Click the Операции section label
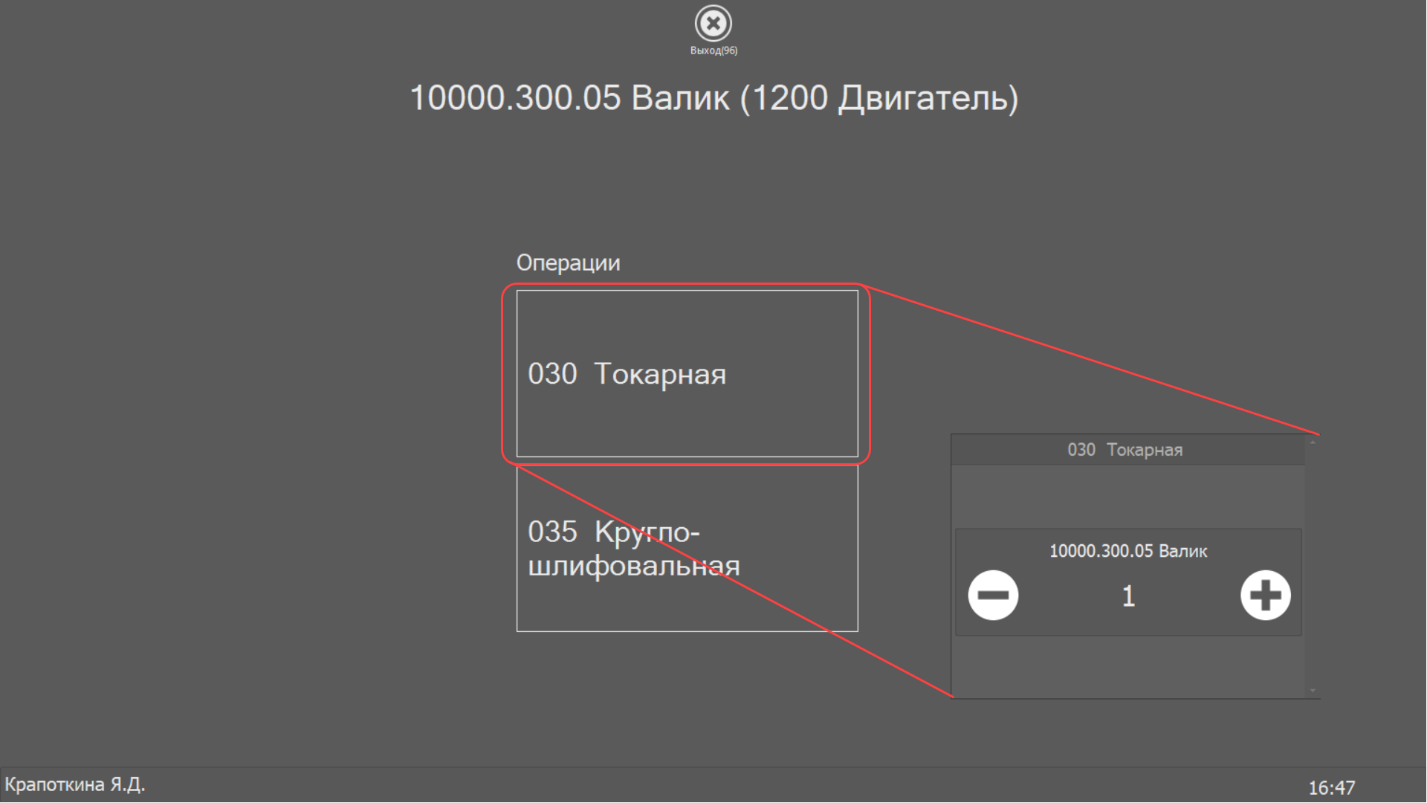1427x803 pixels. click(x=567, y=262)
